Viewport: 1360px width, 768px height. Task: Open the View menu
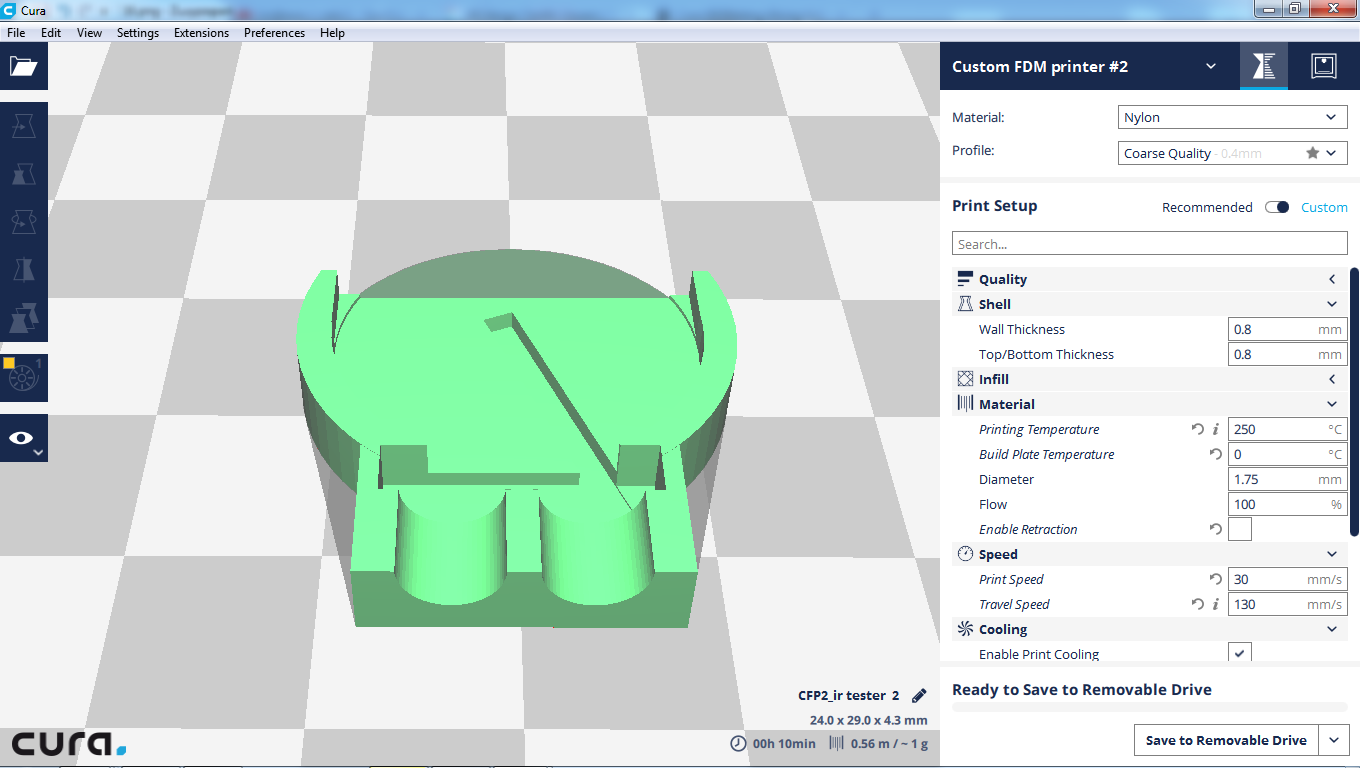(x=89, y=32)
